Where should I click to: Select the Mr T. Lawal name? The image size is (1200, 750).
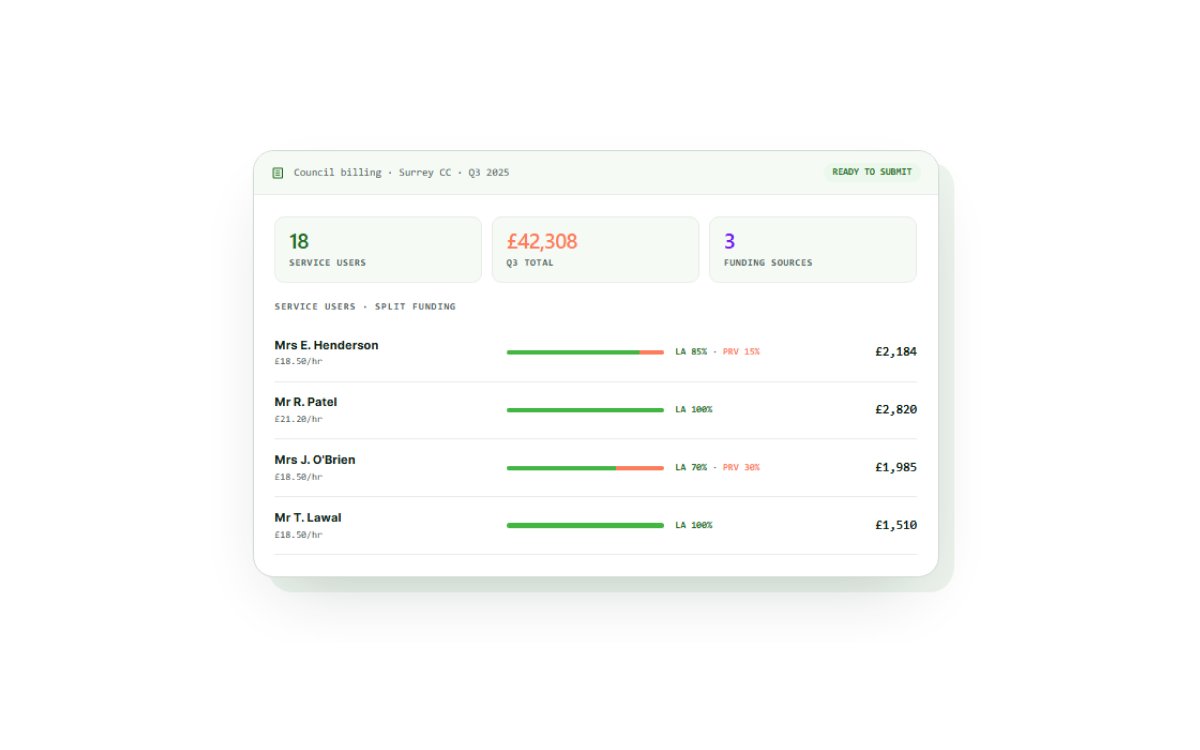click(308, 518)
